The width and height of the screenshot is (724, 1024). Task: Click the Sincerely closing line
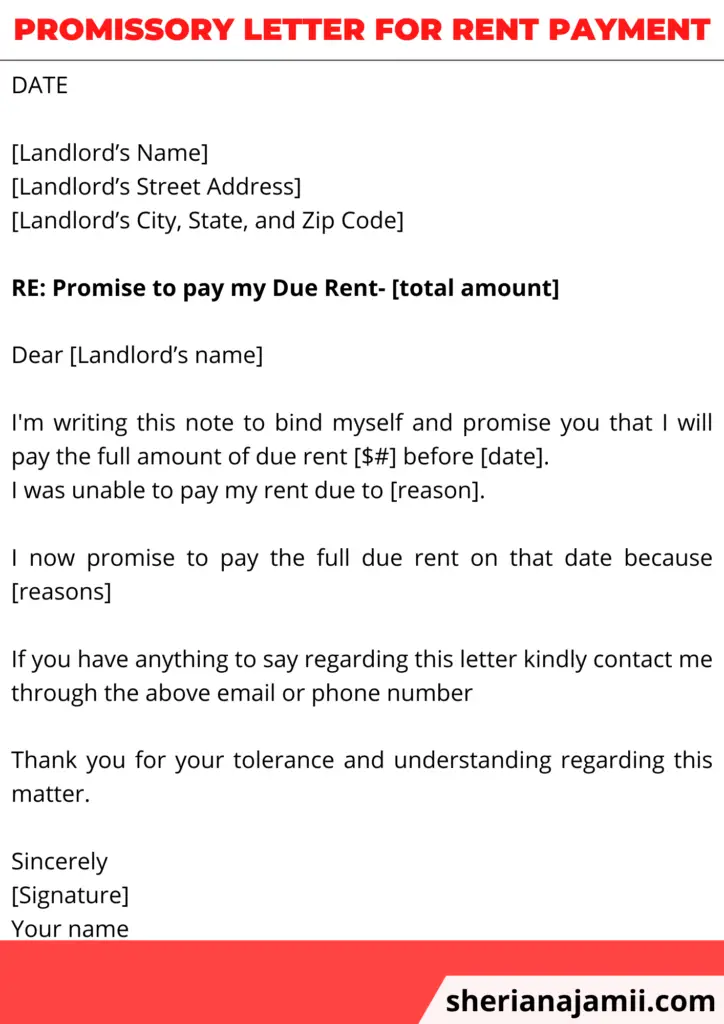[x=59, y=861]
